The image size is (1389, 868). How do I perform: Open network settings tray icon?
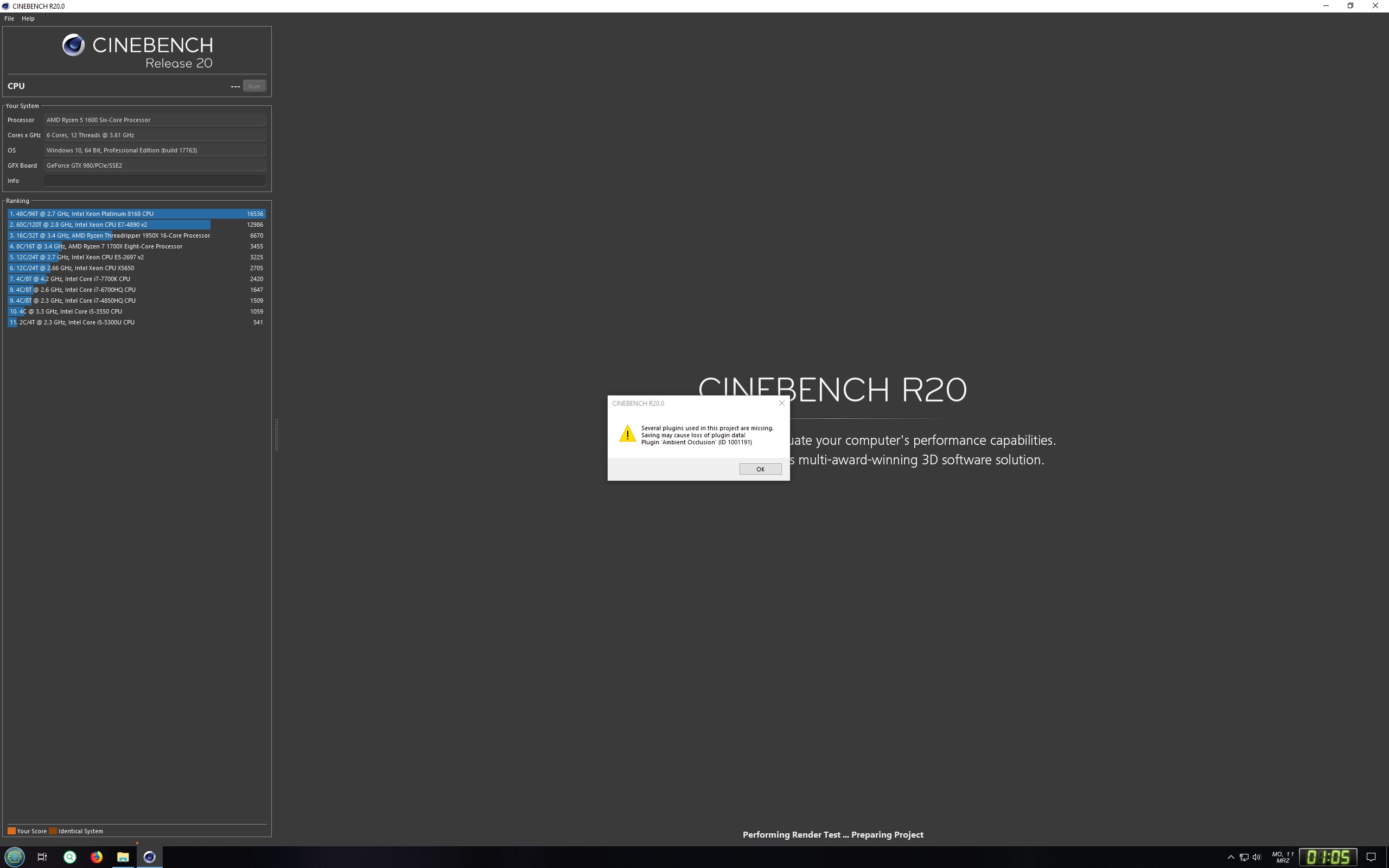point(1244,857)
